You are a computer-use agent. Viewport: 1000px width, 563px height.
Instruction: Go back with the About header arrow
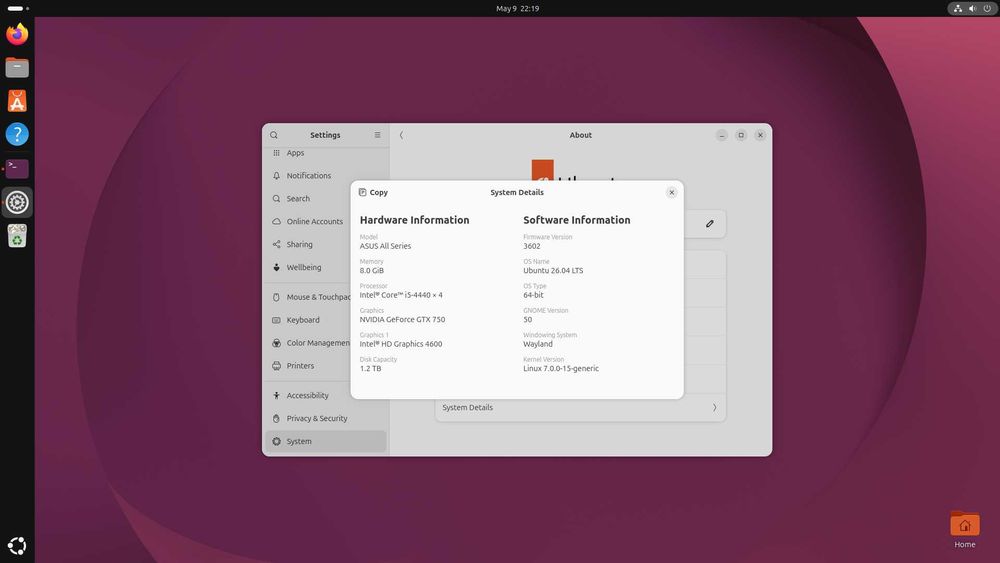tap(401, 135)
